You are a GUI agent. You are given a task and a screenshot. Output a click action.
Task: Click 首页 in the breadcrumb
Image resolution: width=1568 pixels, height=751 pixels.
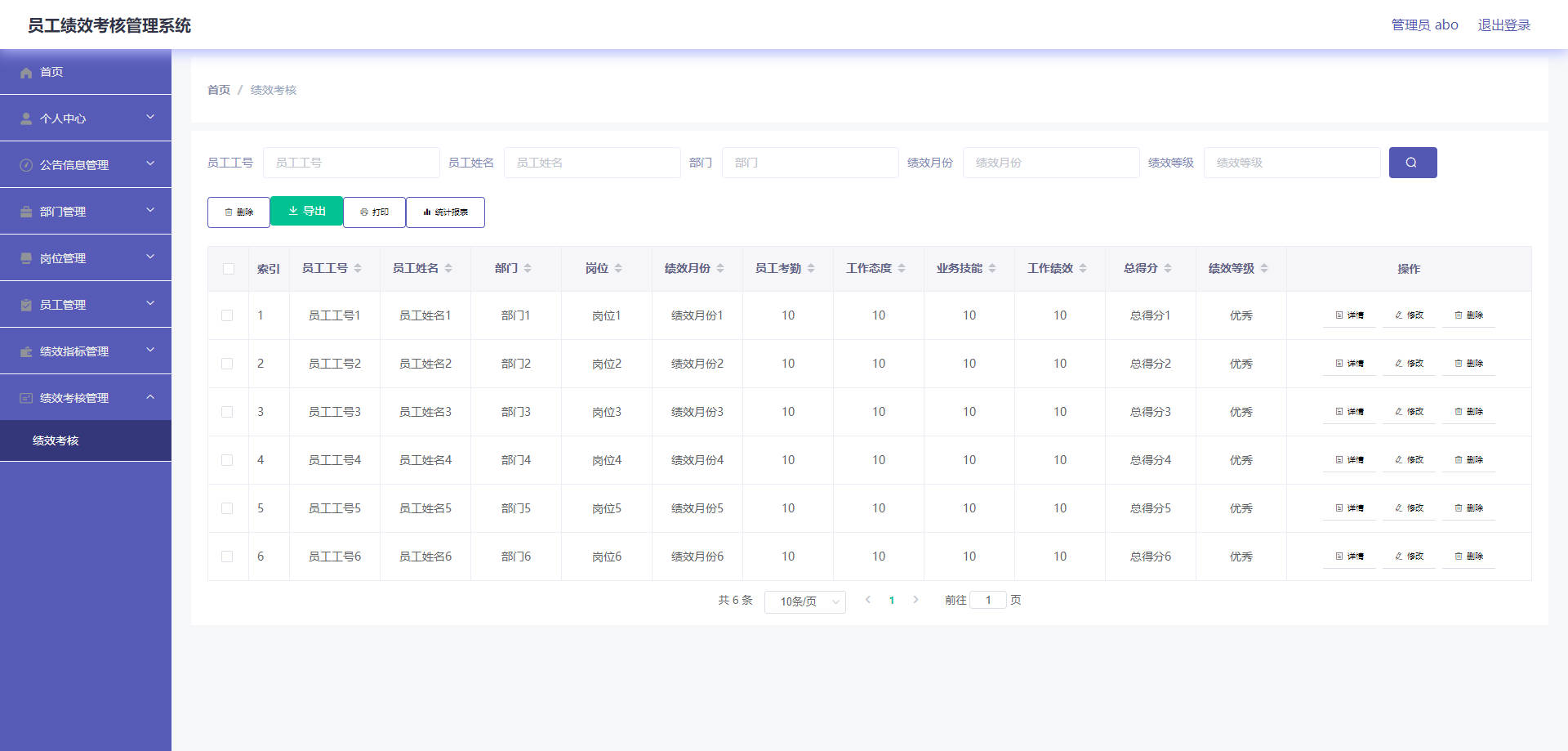[219, 90]
